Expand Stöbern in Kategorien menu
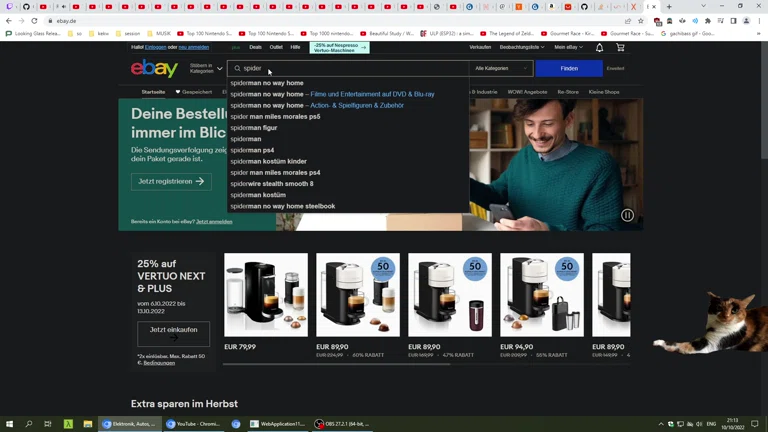Screen dimensions: 768x432 point(205,68)
